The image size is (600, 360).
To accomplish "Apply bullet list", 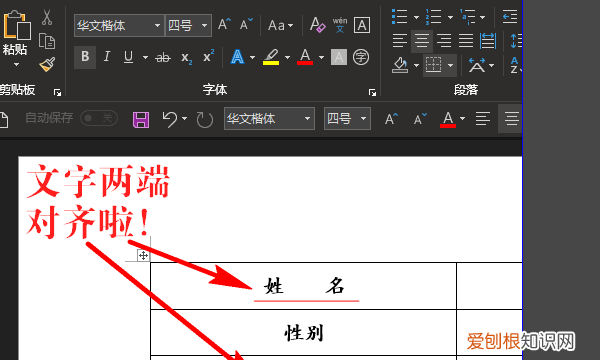I will (x=399, y=17).
